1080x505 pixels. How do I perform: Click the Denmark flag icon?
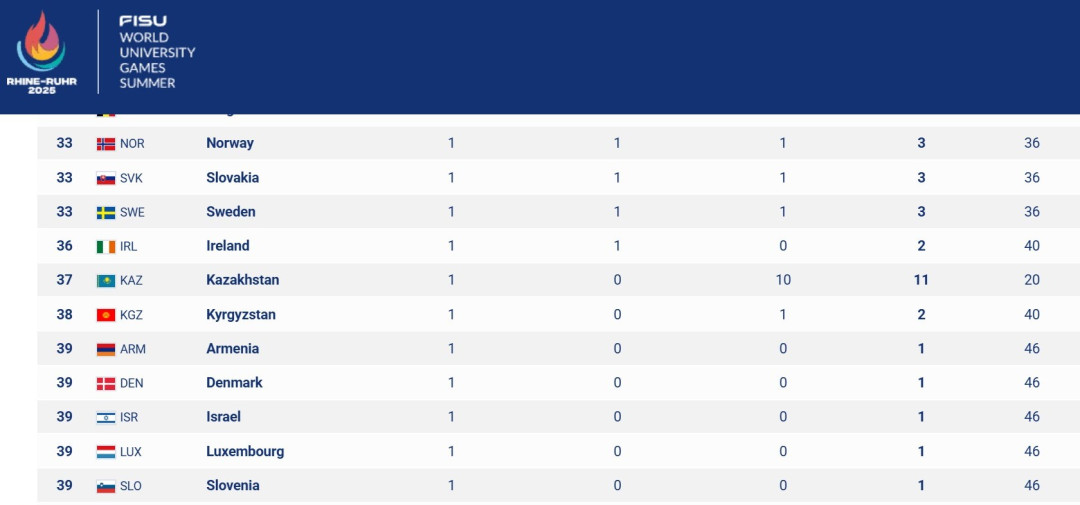106,383
